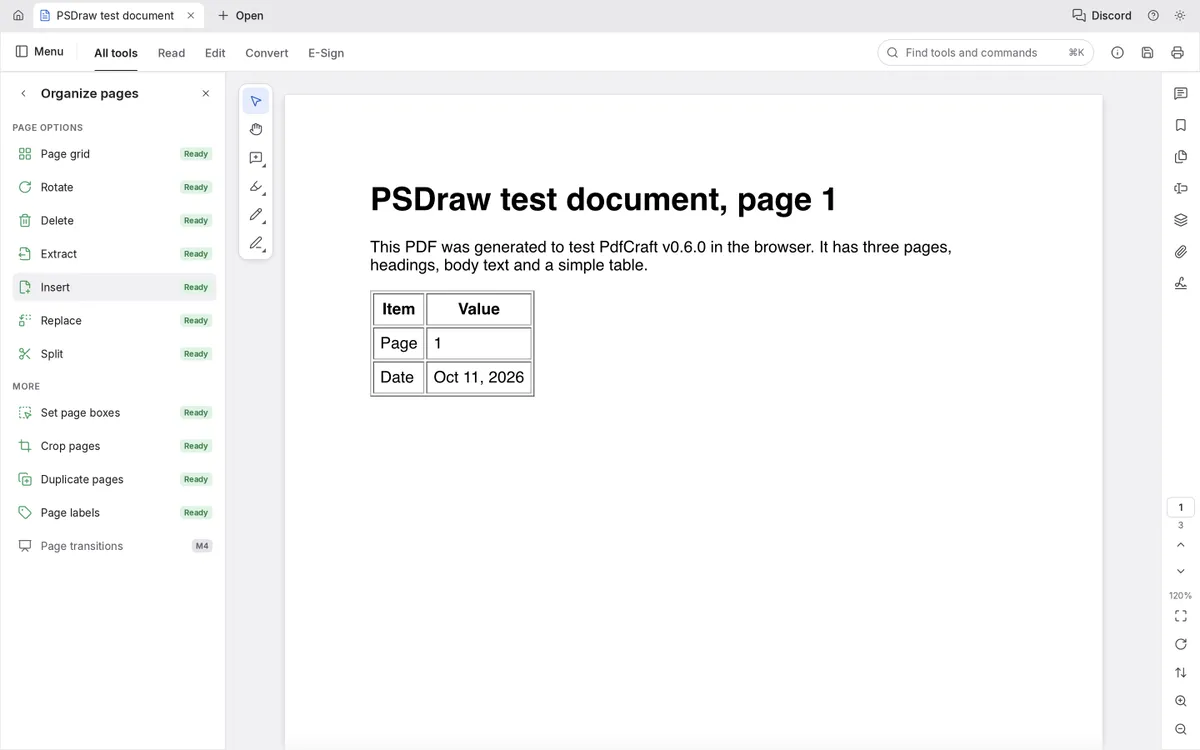
Task: Choose the underlined pen signature tool
Action: 256,243
